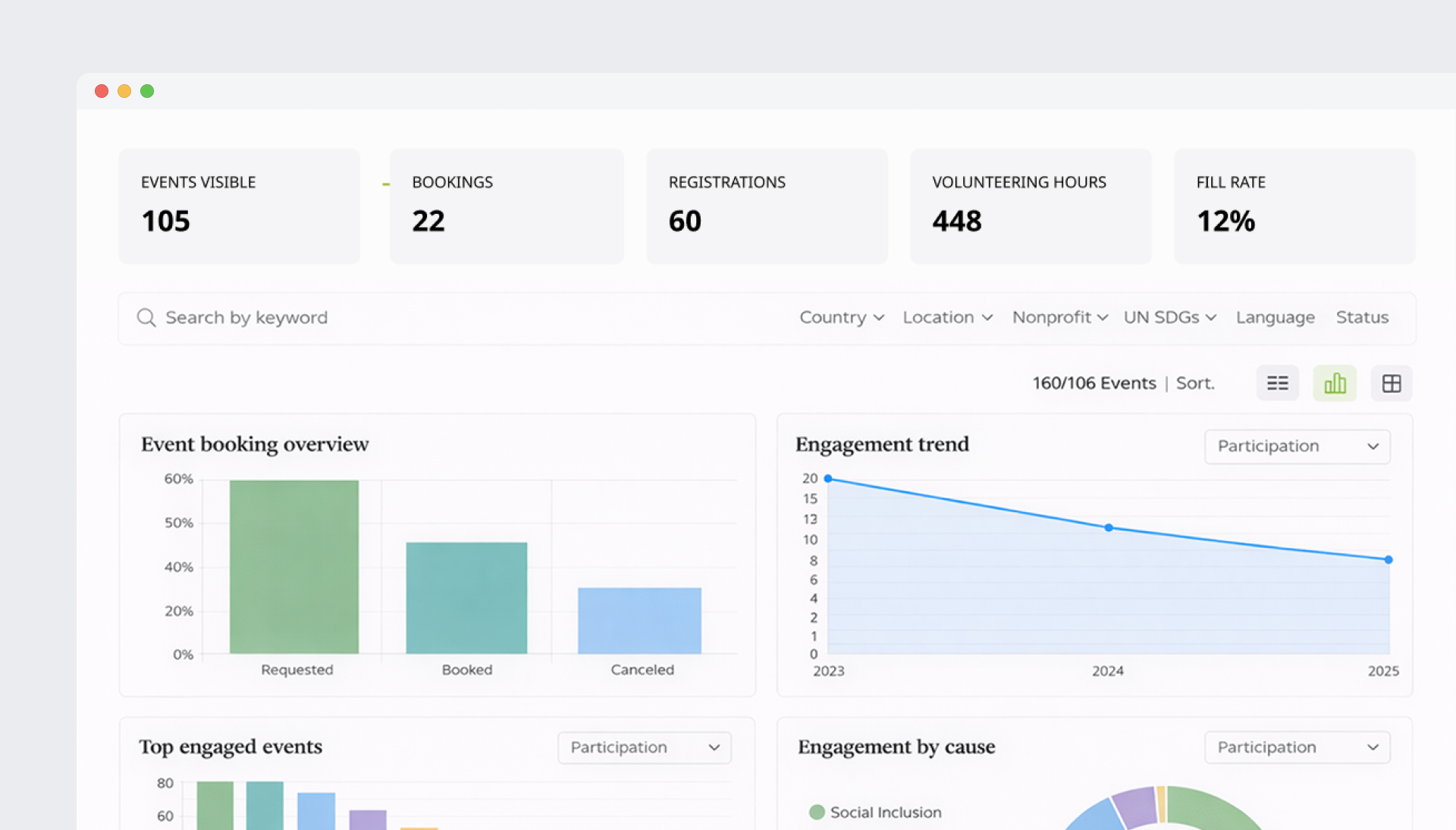Open the Country filter dropdown

coord(841,318)
